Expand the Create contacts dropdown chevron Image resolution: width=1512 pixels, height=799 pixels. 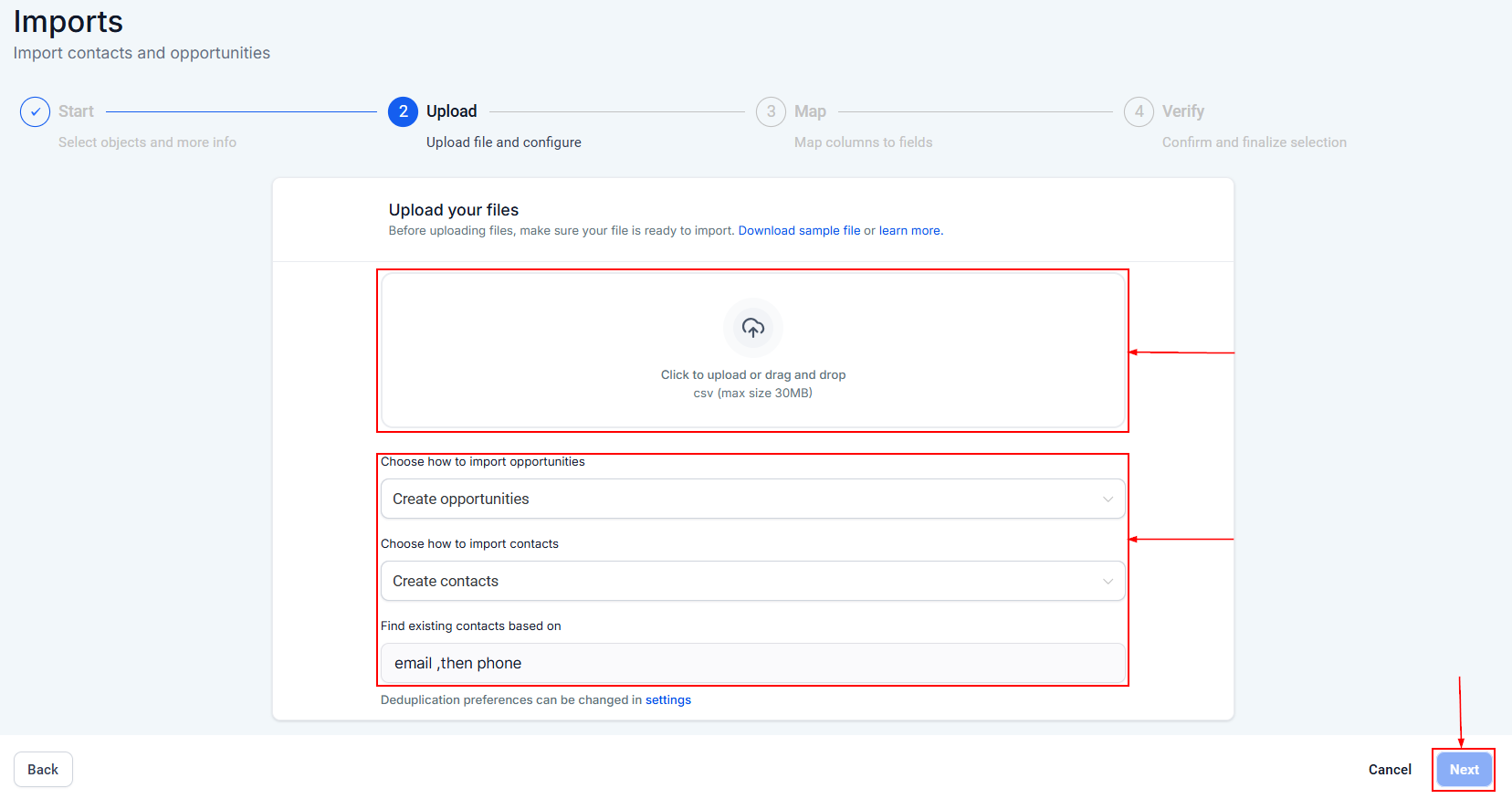tap(1108, 582)
